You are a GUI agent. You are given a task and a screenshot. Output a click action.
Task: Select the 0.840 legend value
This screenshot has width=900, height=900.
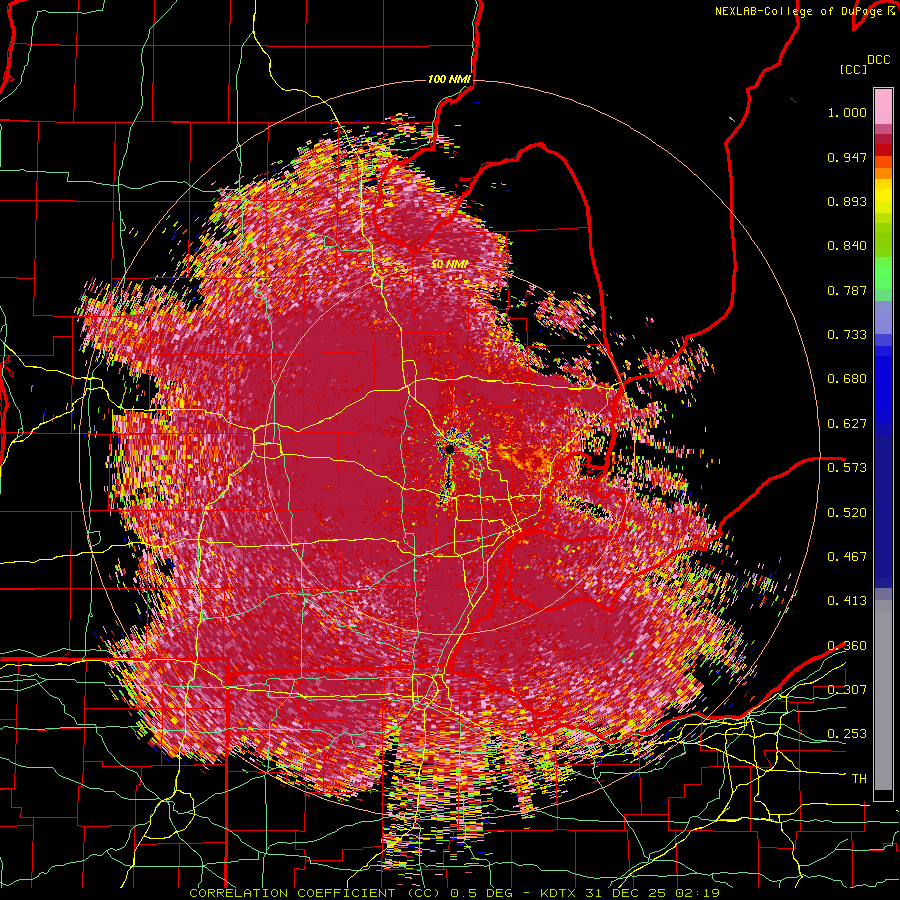pos(847,246)
